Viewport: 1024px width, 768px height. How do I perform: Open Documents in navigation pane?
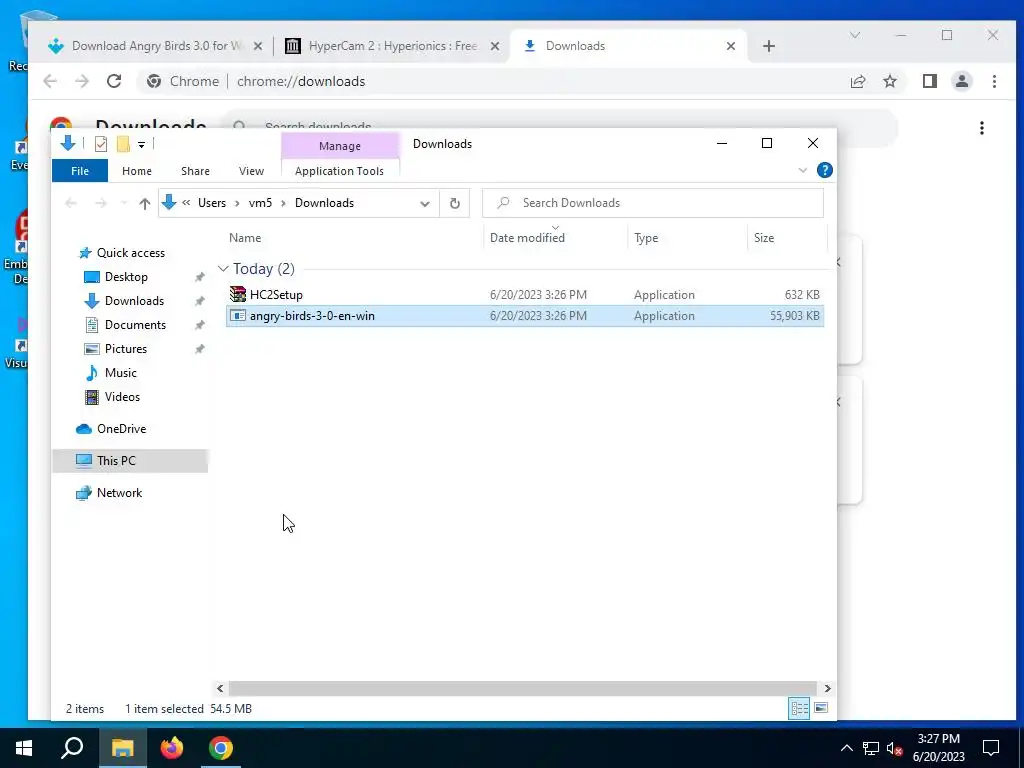click(x=135, y=325)
